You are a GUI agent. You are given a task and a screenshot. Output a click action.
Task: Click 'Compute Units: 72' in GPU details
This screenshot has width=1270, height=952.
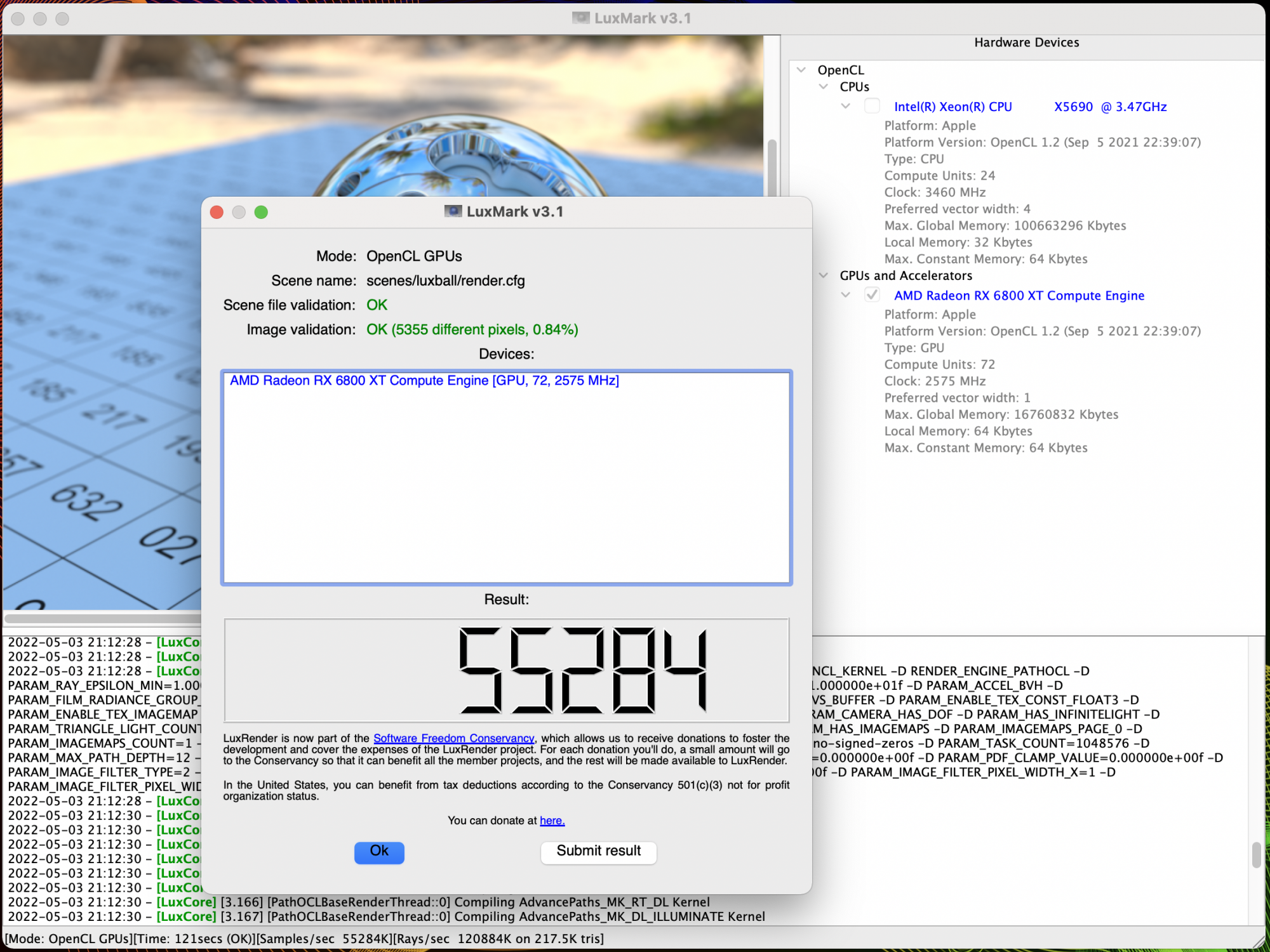pyautogui.click(x=939, y=364)
